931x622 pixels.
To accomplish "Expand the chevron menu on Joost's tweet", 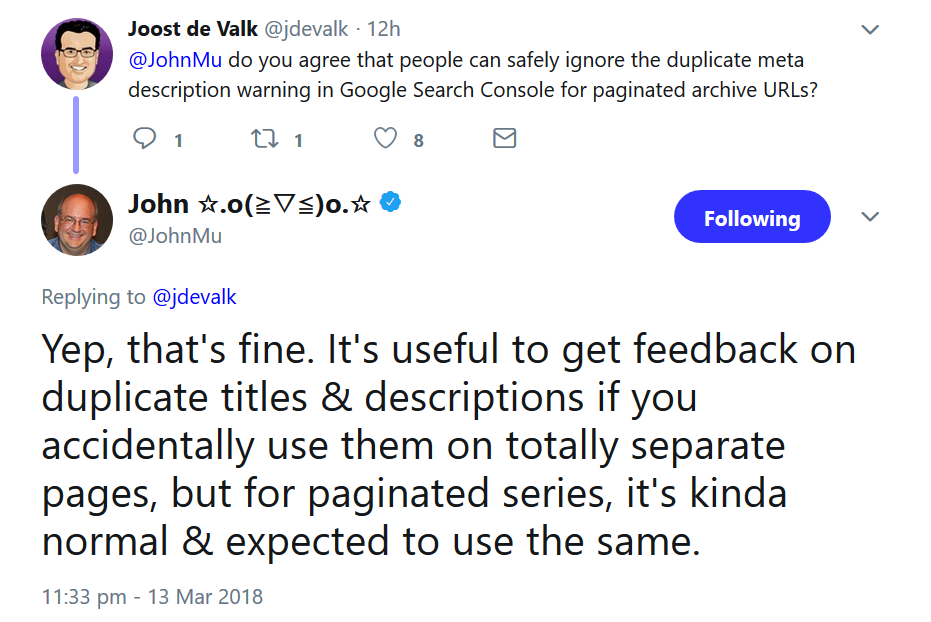I will pyautogui.click(x=870, y=31).
